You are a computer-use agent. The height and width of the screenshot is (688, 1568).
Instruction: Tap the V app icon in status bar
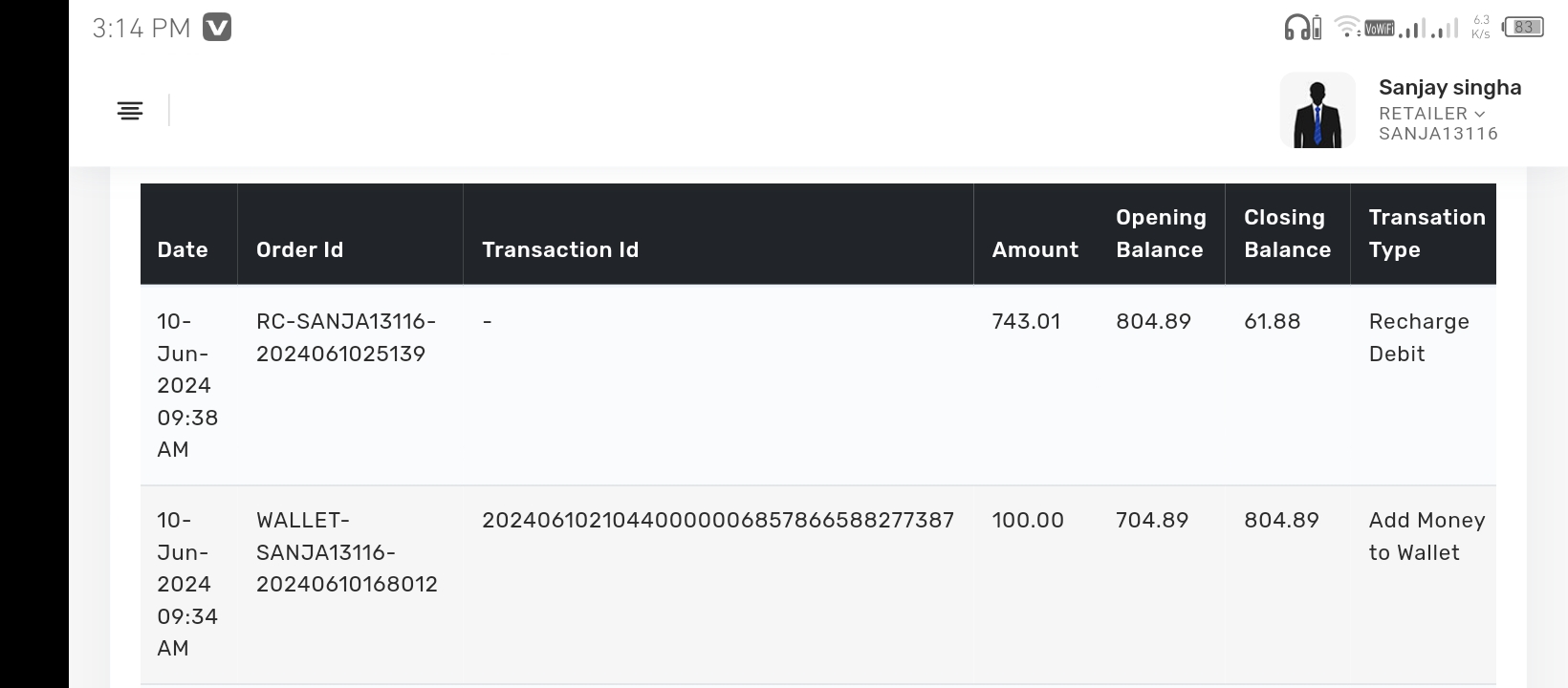[x=217, y=28]
